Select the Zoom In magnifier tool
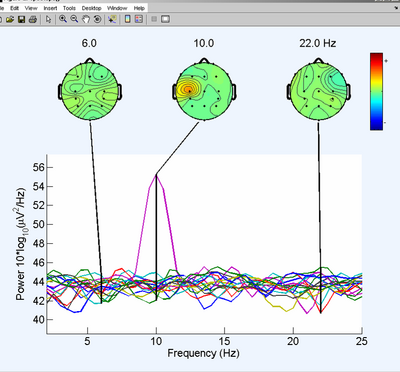This screenshot has width=400, height=372. point(63,19)
